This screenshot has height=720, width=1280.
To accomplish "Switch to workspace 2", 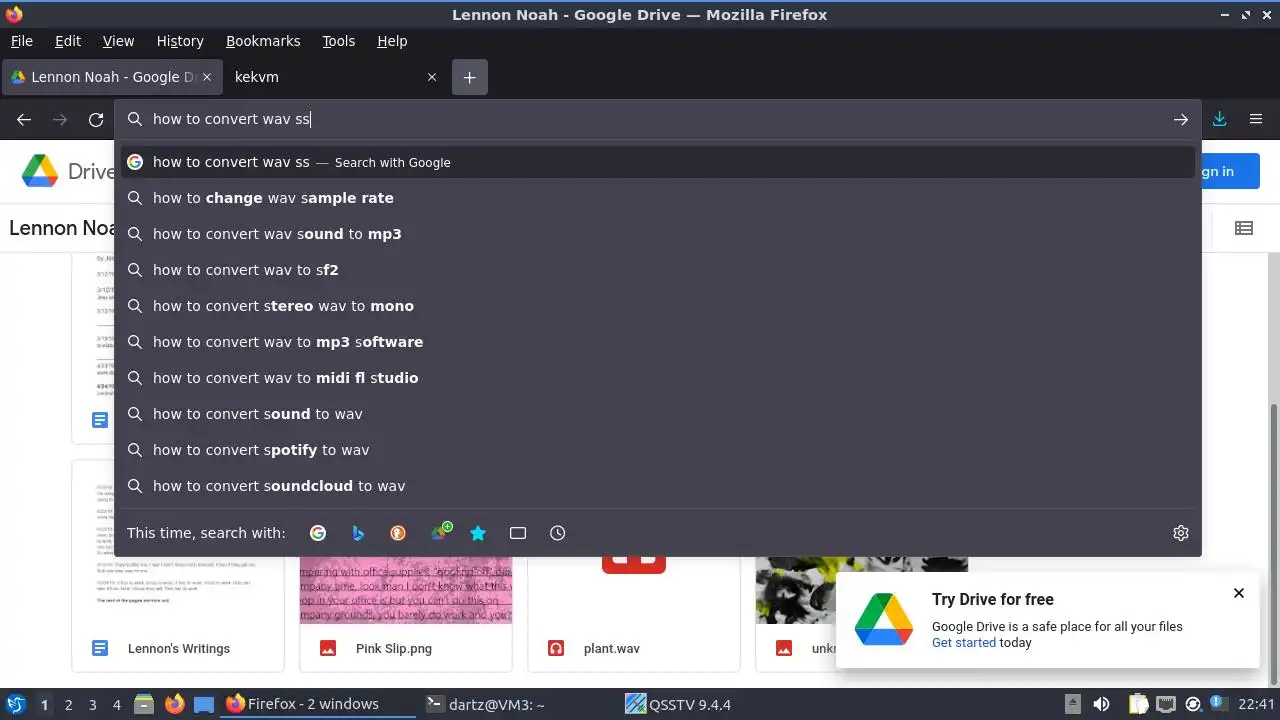I will click(69, 704).
